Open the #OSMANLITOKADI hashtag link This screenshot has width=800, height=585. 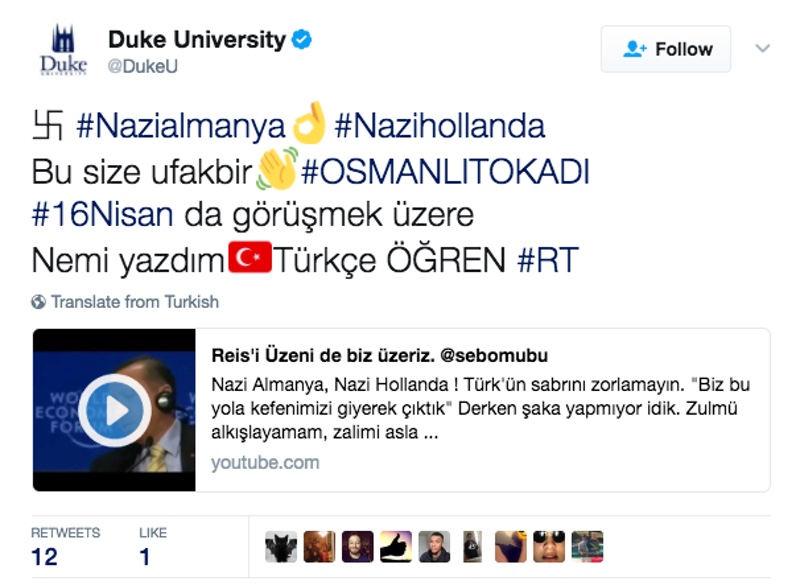tap(445, 171)
